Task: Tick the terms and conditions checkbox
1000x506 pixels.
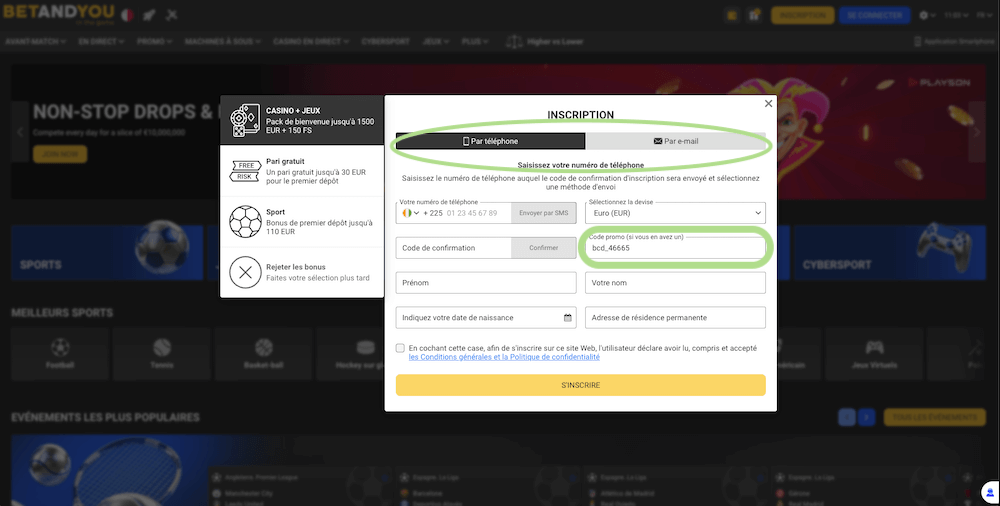Action: click(400, 349)
